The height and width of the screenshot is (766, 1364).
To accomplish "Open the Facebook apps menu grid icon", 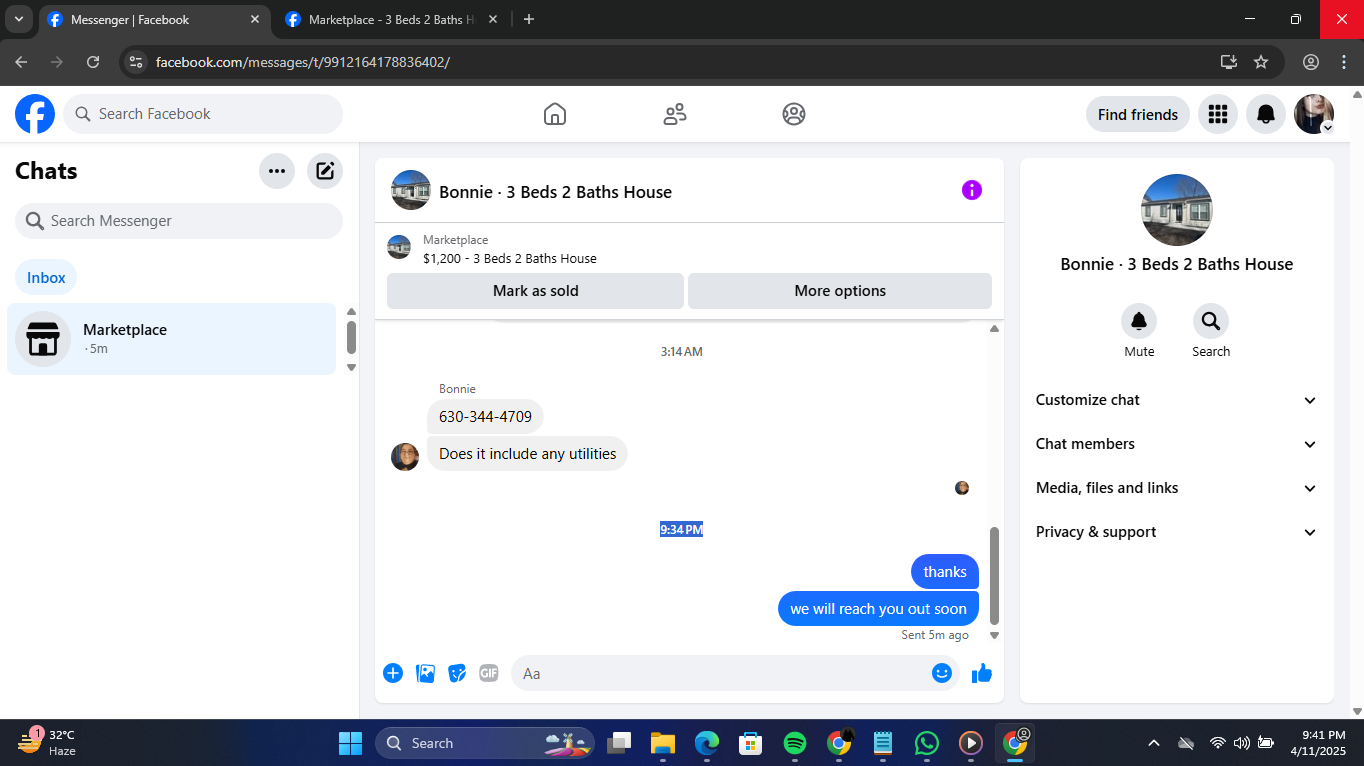I will (1217, 114).
